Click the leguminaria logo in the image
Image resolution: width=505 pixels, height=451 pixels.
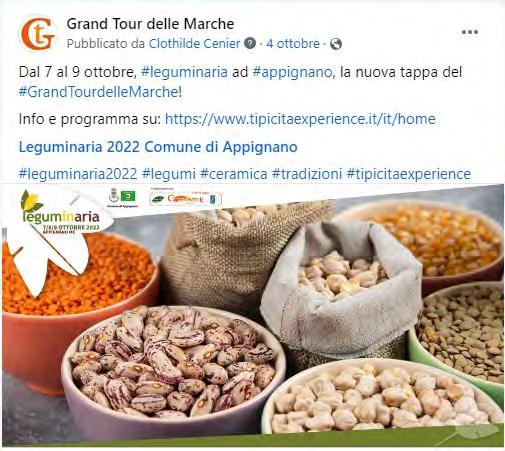[x=61, y=212]
